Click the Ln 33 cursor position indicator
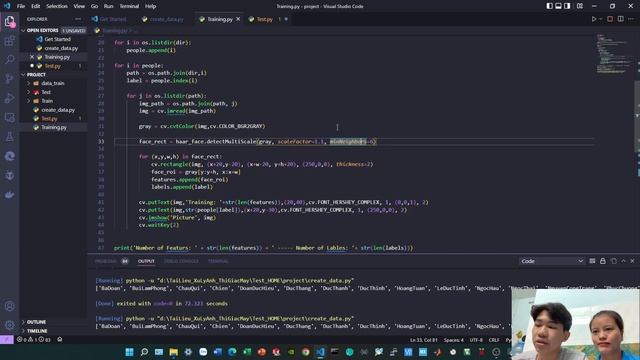The height and width of the screenshot is (360, 640). pos(424,340)
